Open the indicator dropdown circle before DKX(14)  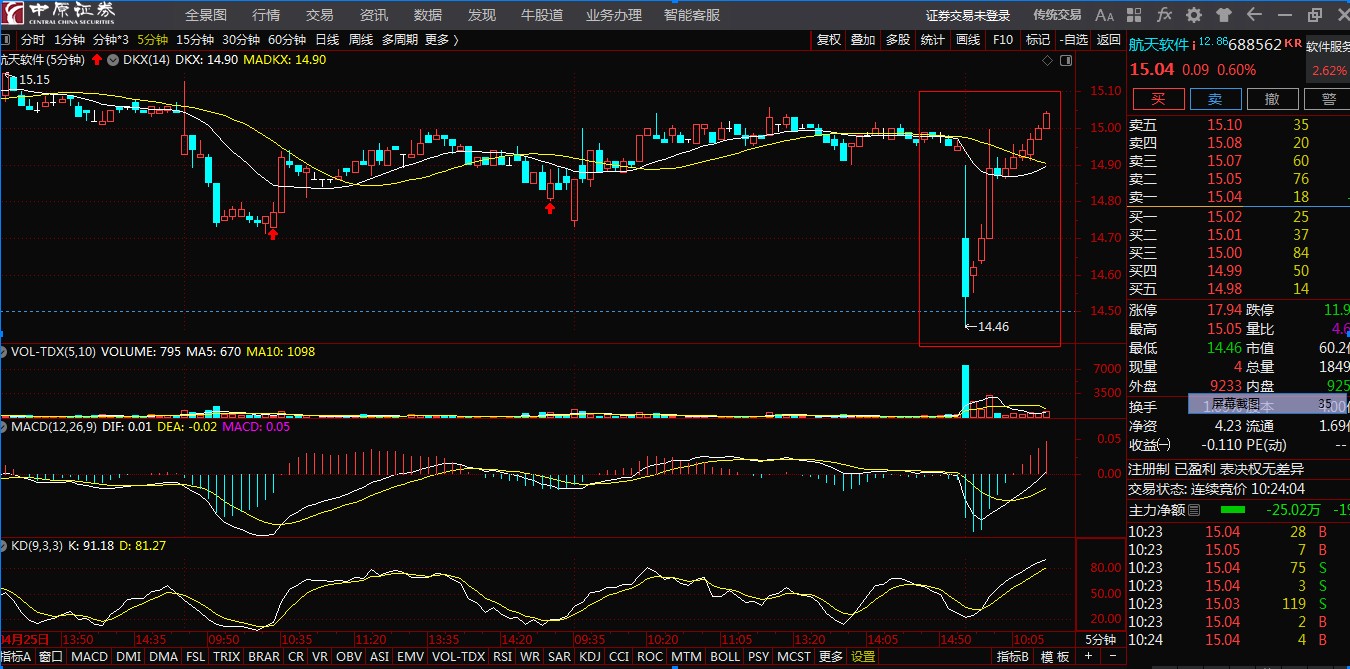(x=113, y=60)
